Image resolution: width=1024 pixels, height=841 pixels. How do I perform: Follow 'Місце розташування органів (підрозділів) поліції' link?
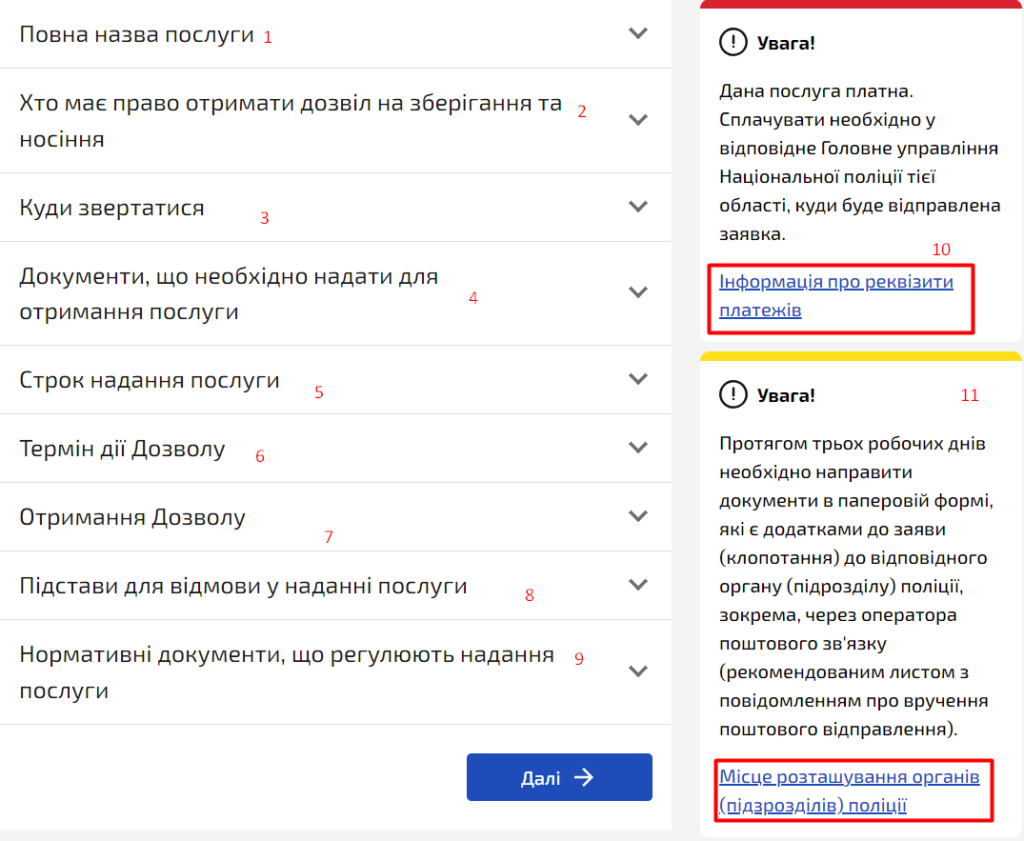coord(848,790)
